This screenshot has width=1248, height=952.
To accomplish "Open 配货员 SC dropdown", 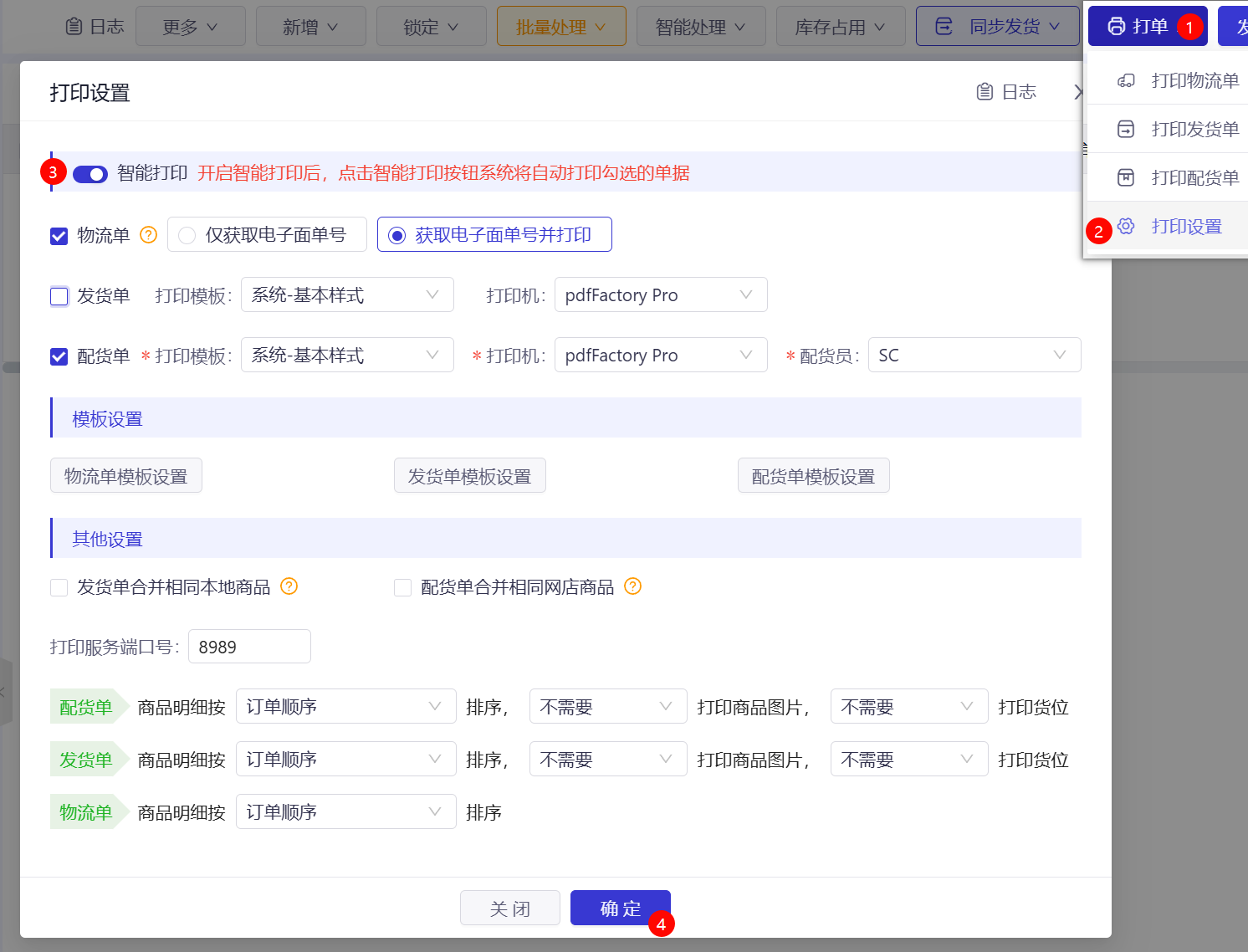I will [x=974, y=355].
